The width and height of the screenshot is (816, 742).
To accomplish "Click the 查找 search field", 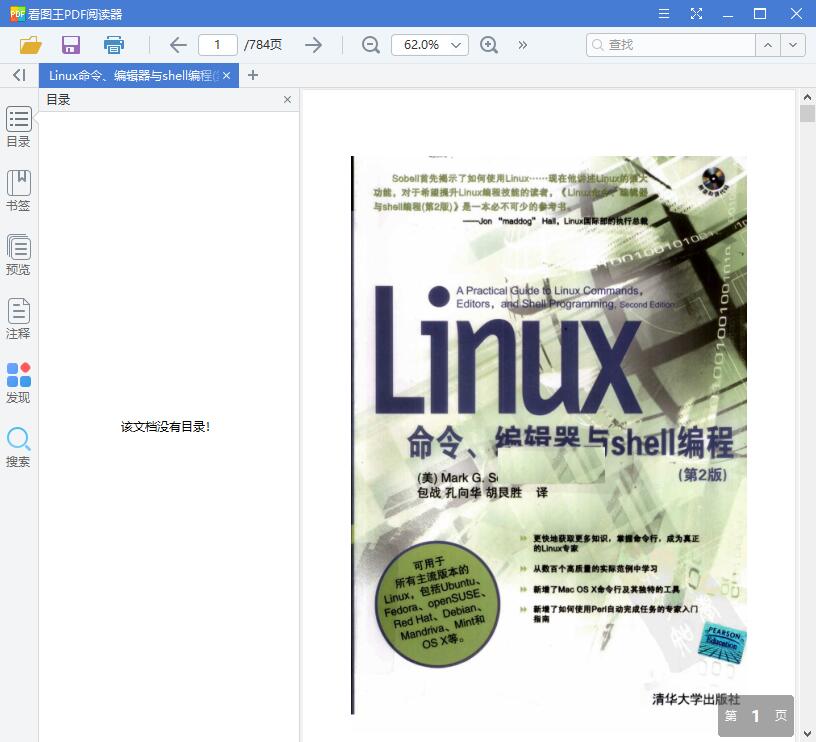I will [x=670, y=45].
